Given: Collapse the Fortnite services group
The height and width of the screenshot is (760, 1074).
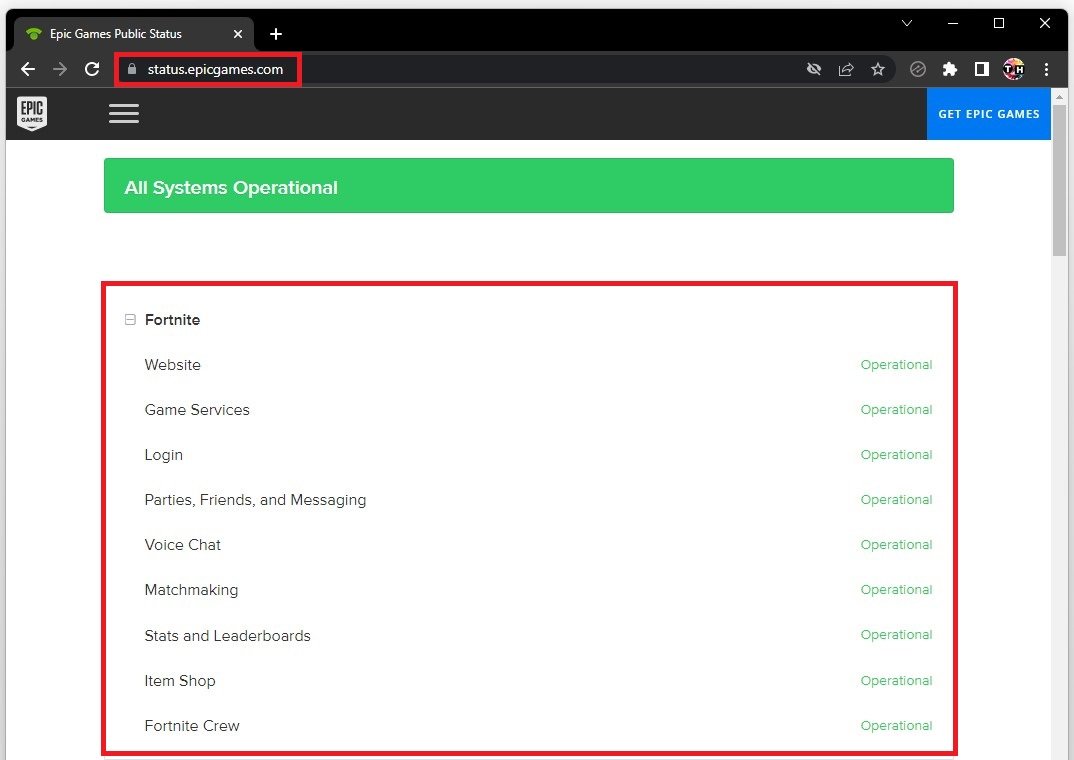Looking at the screenshot, I should [x=130, y=320].
